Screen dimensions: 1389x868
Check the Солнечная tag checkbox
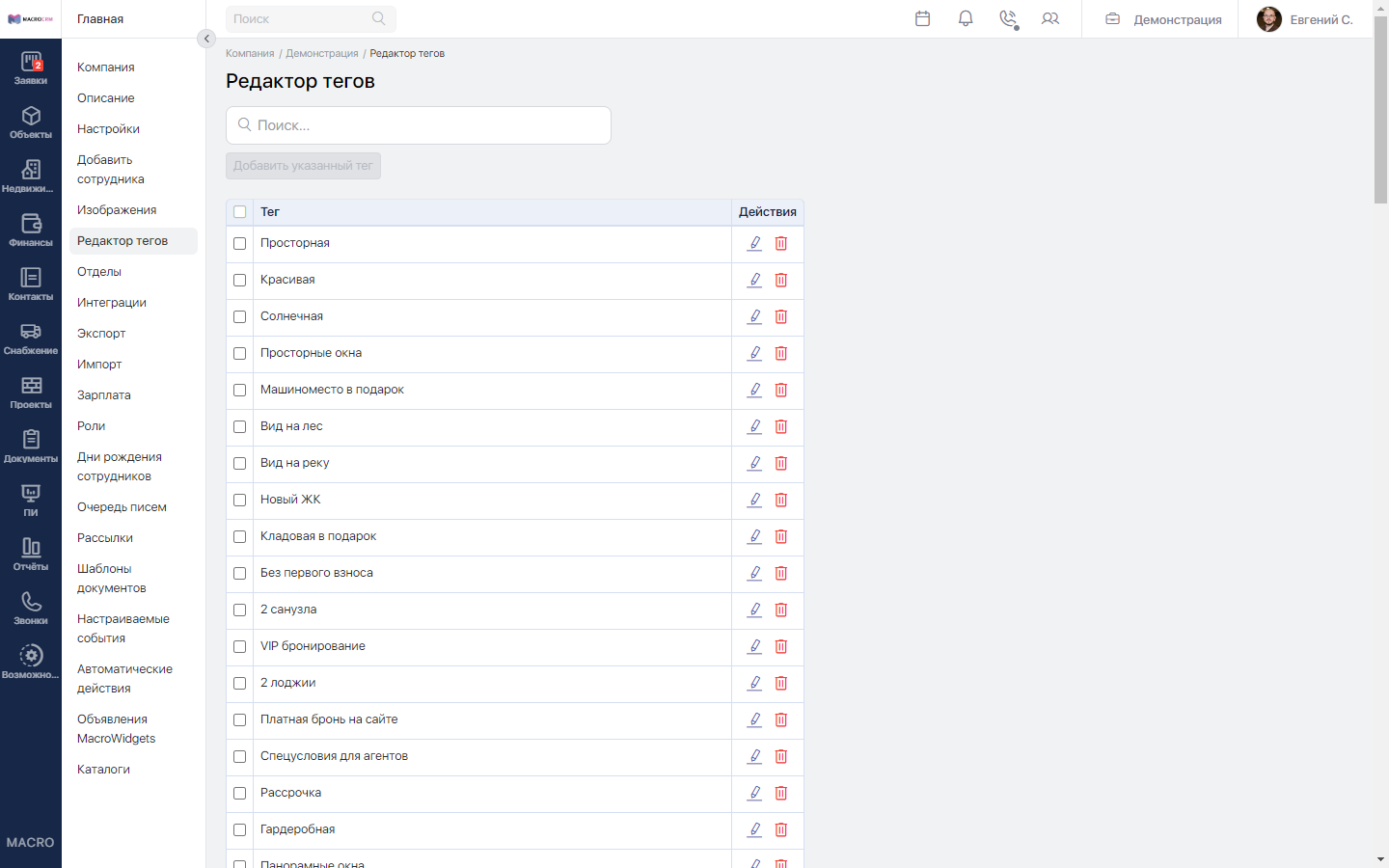[x=240, y=317]
